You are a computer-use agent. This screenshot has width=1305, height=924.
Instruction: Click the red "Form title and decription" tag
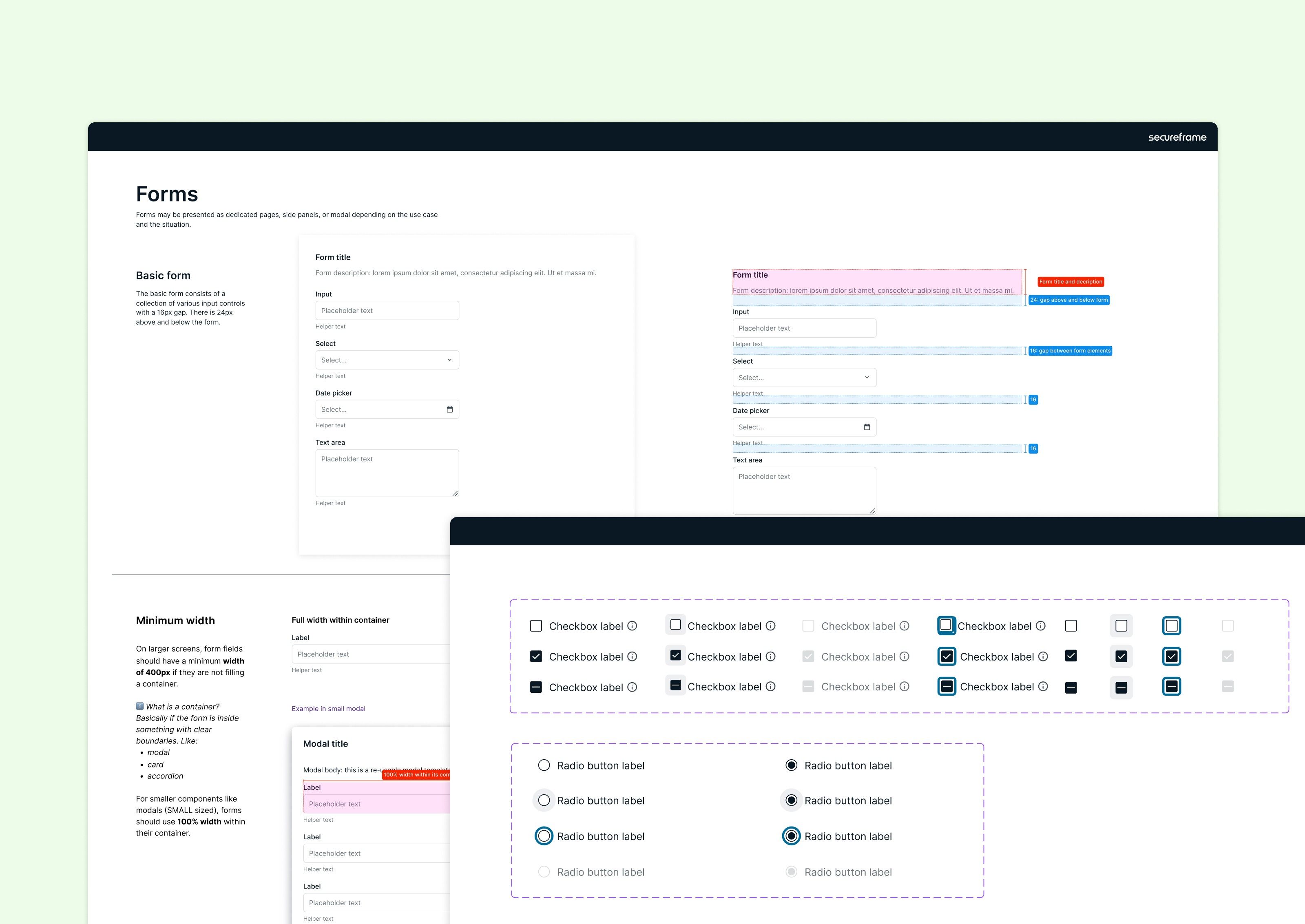click(1070, 282)
